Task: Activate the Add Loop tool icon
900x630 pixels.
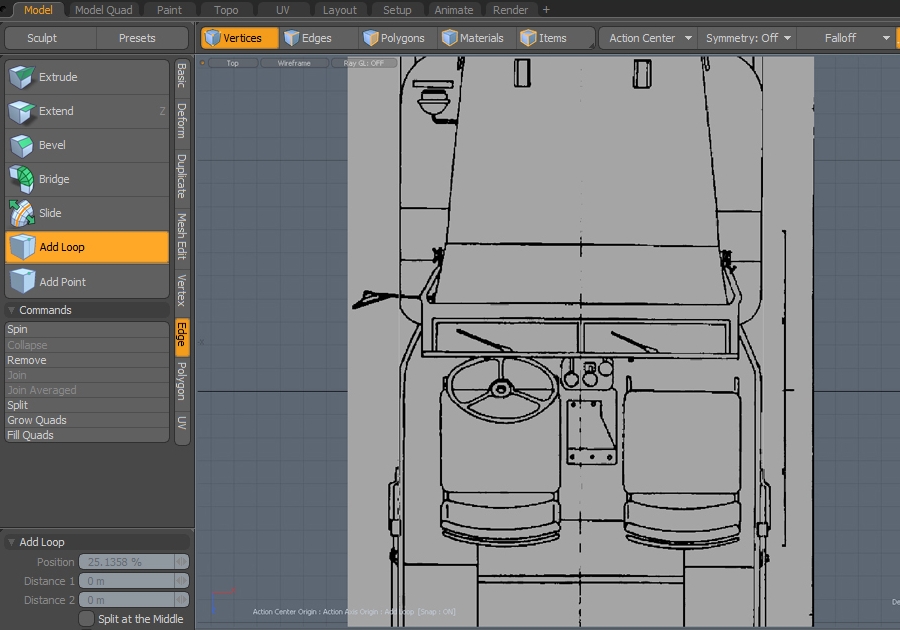Action: (23, 247)
